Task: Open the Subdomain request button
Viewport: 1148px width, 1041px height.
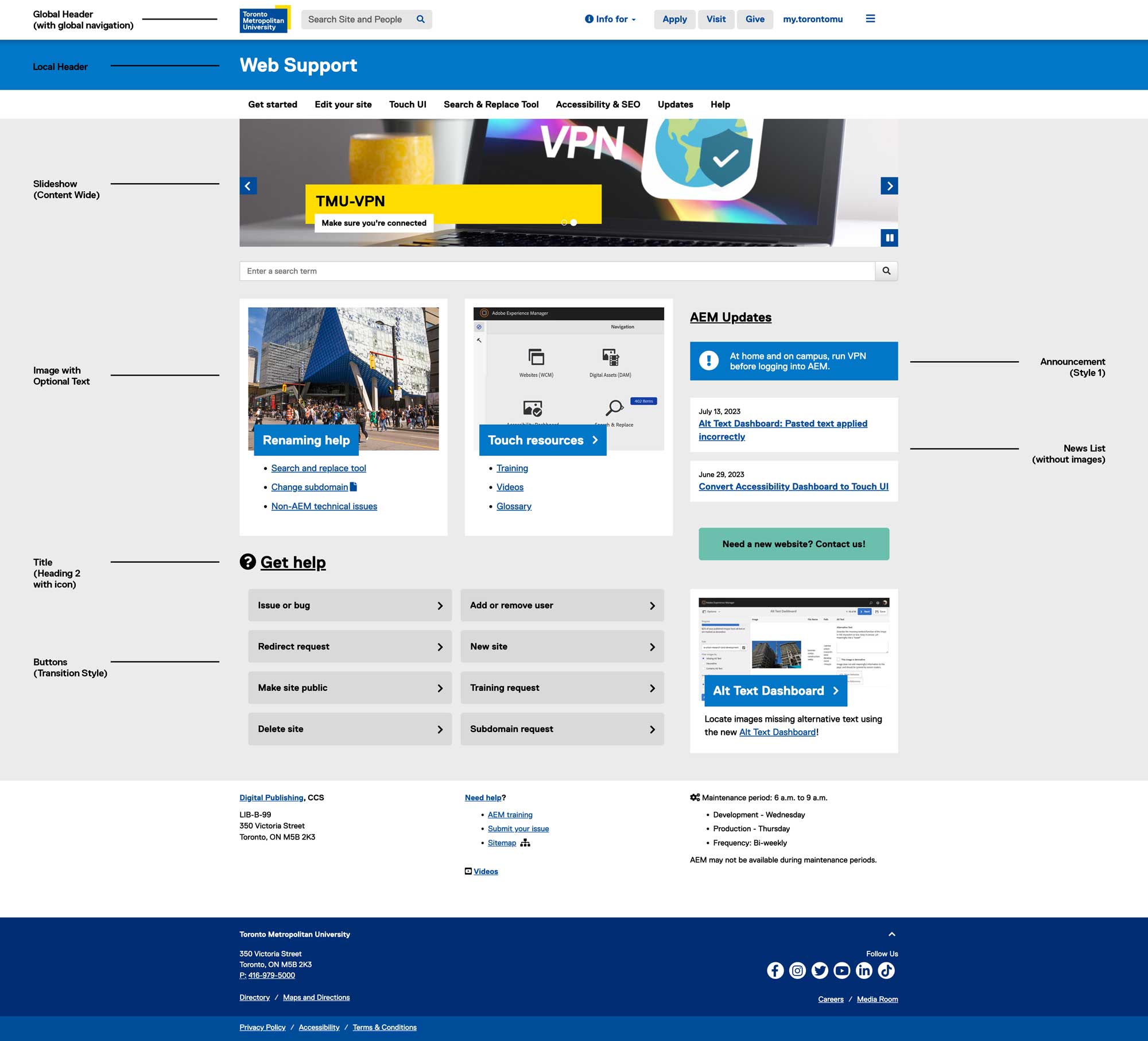Action: (562, 729)
